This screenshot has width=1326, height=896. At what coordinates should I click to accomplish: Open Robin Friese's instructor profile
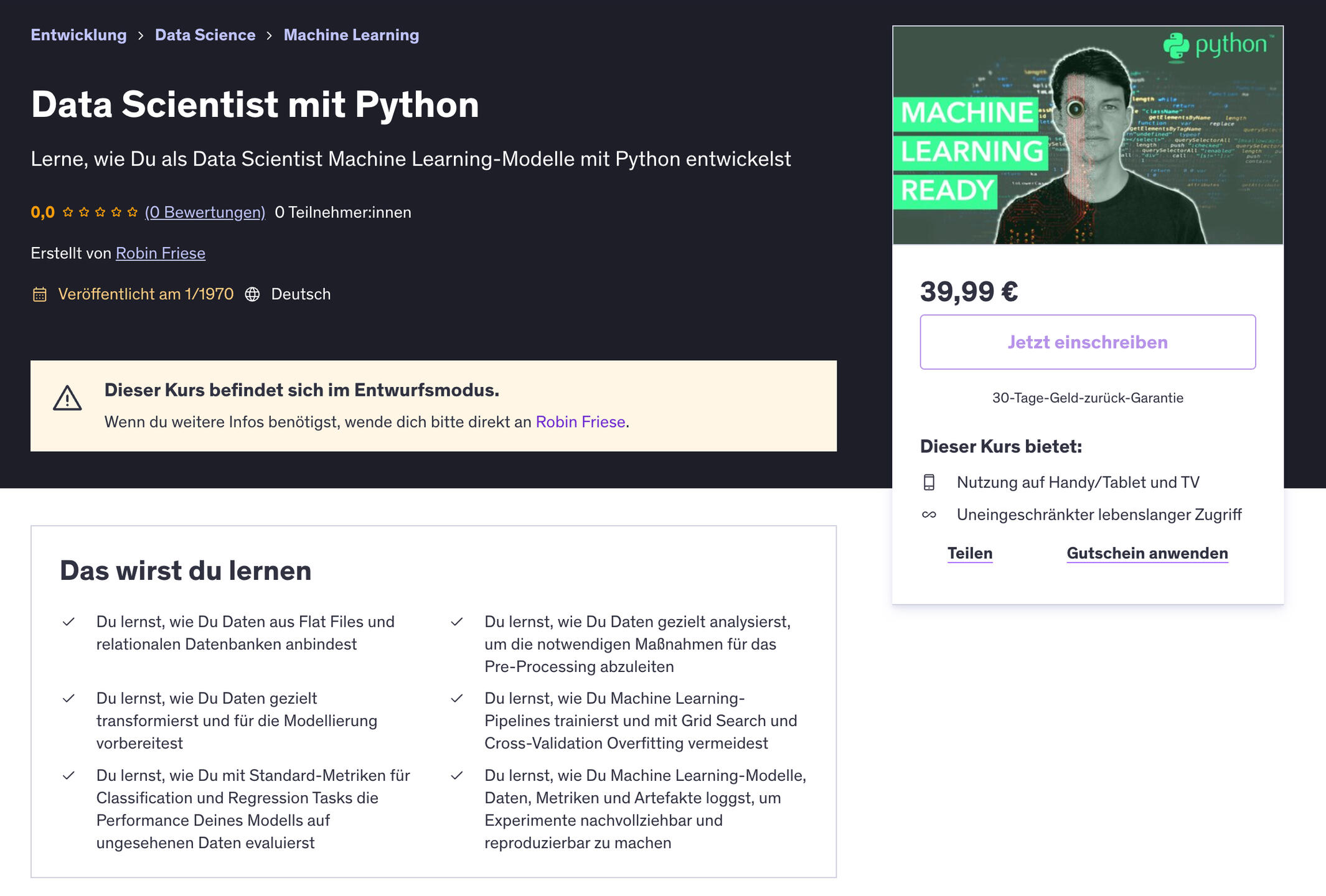pyautogui.click(x=160, y=253)
